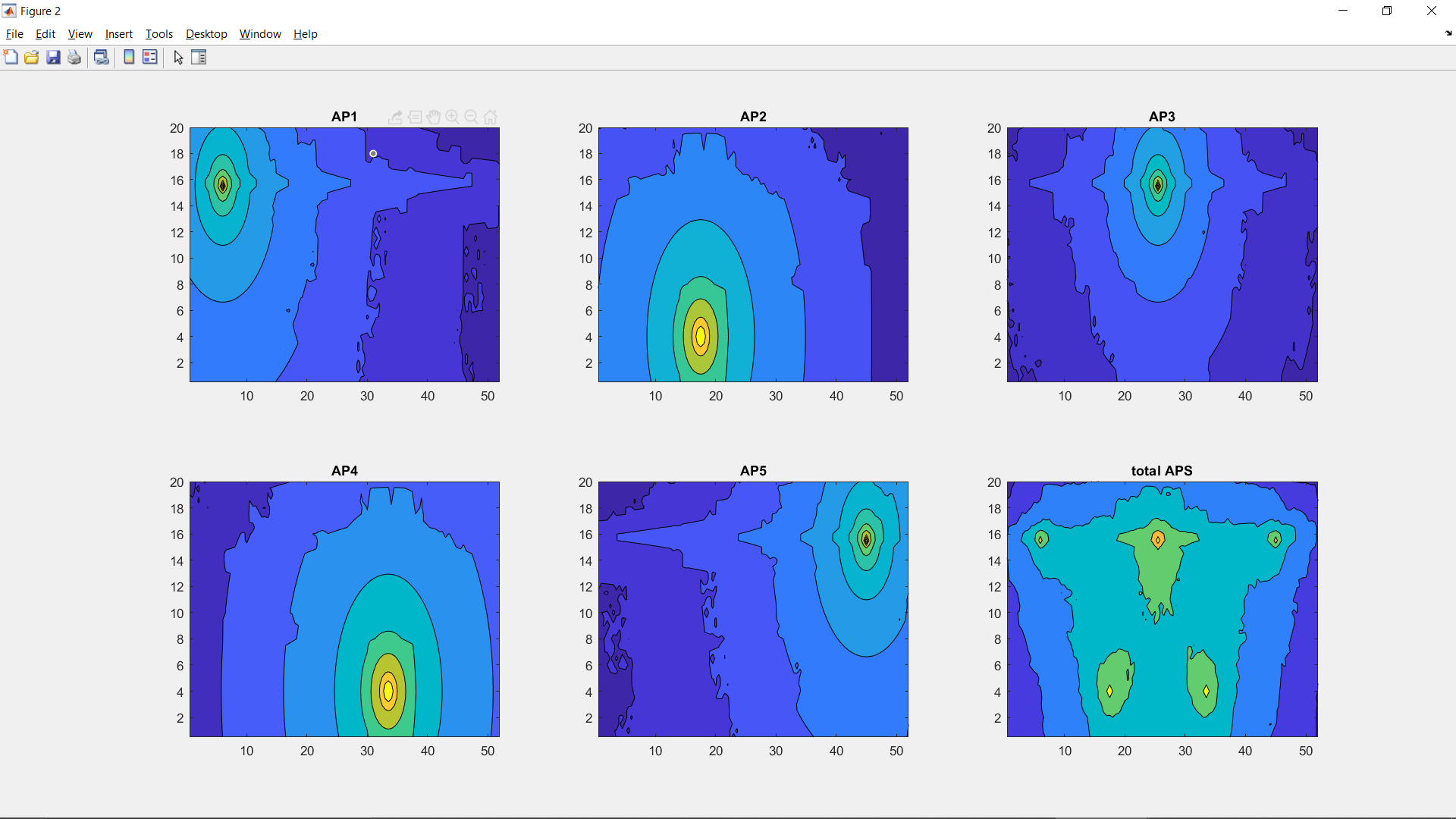Select the Link Plot toolbar icon

click(101, 57)
